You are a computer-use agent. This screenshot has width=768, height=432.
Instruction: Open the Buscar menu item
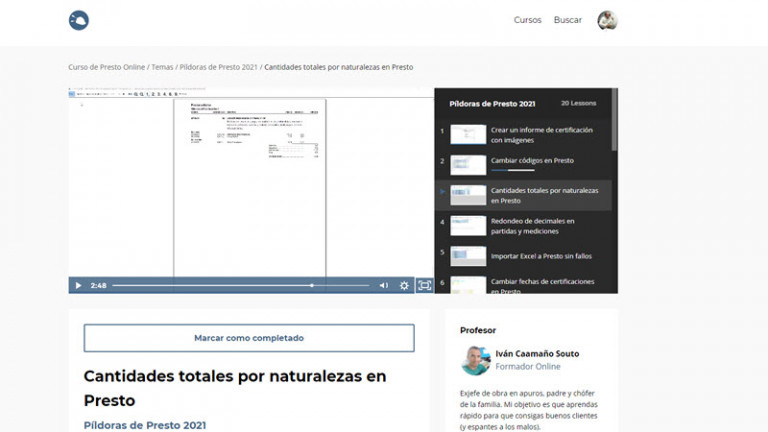pos(567,20)
